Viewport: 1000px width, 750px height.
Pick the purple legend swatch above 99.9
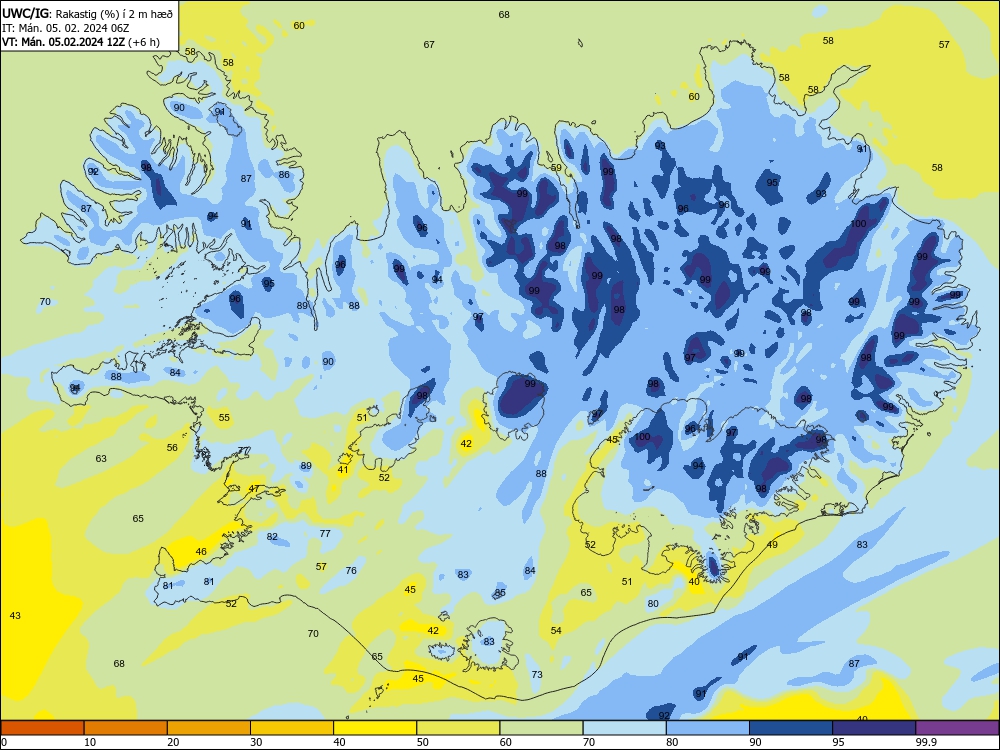coord(957,728)
